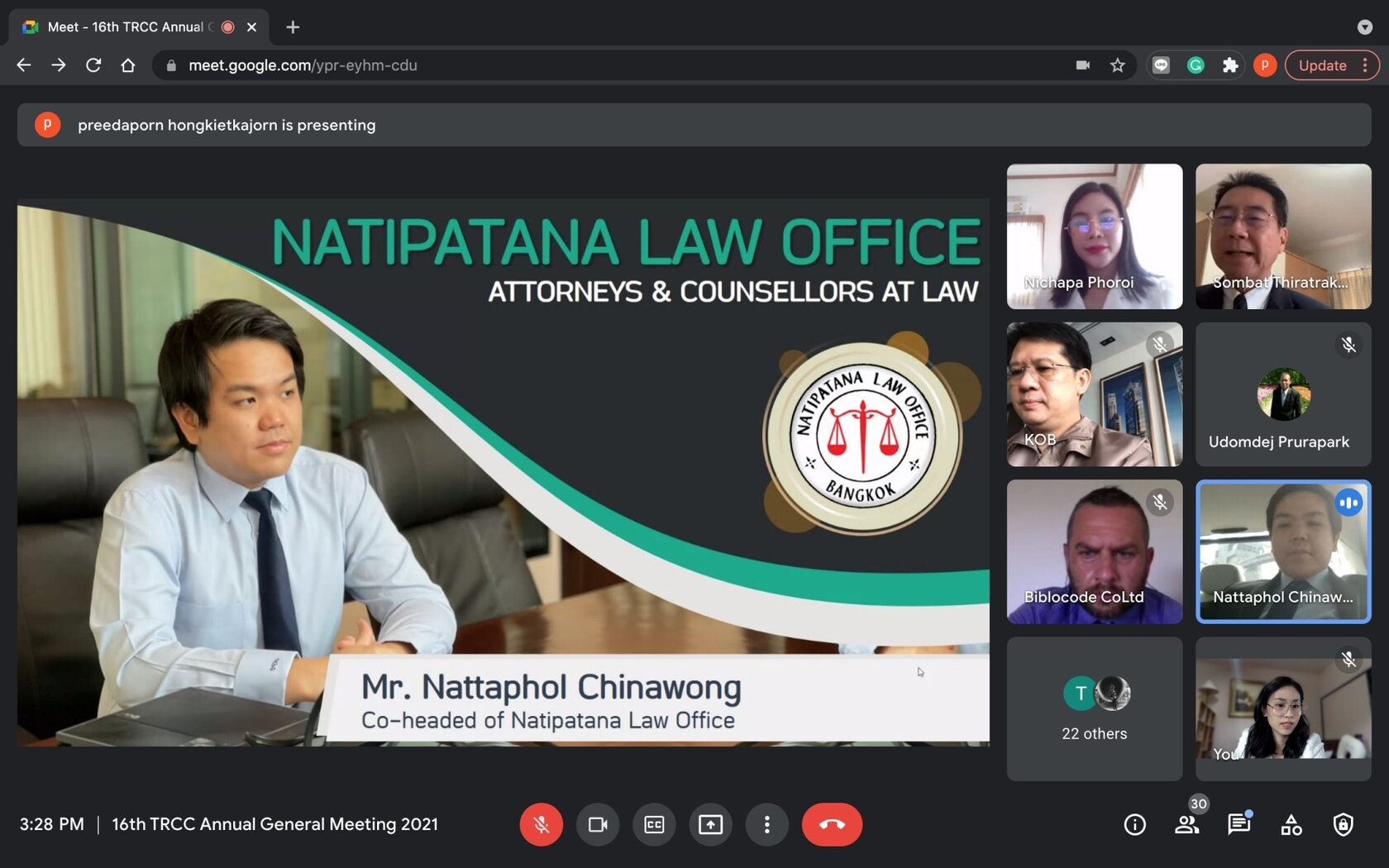Open the gray chat bubble extension
The image size is (1389, 868).
(x=1162, y=65)
